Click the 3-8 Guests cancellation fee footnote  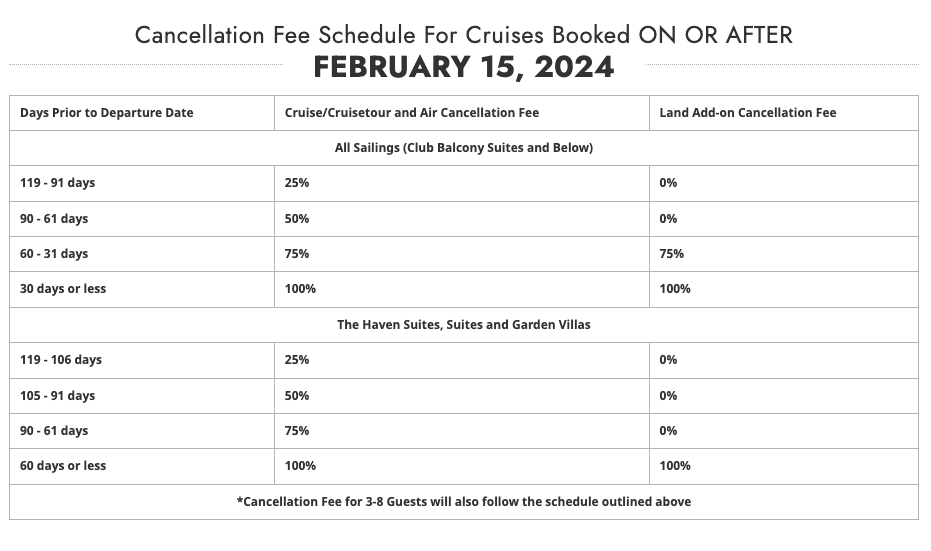pyautogui.click(x=464, y=502)
